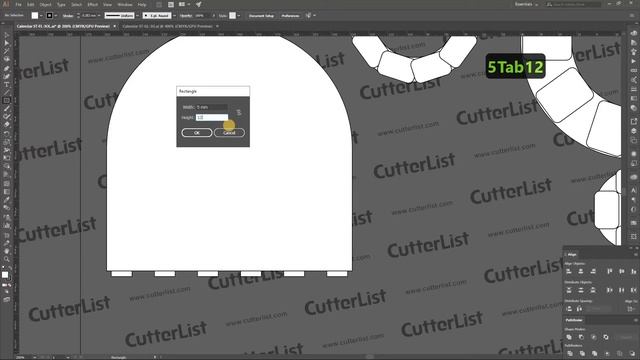Click Pathfinder Trim icon

pos(582,353)
